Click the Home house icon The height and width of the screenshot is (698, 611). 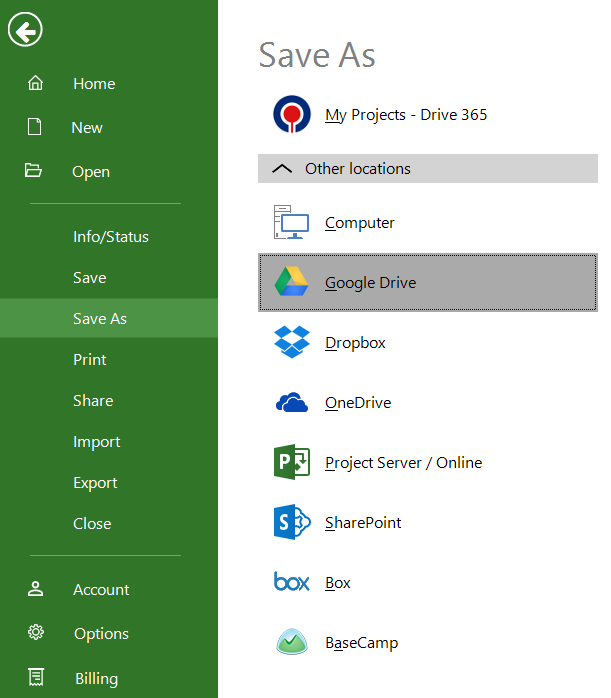[x=36, y=83]
